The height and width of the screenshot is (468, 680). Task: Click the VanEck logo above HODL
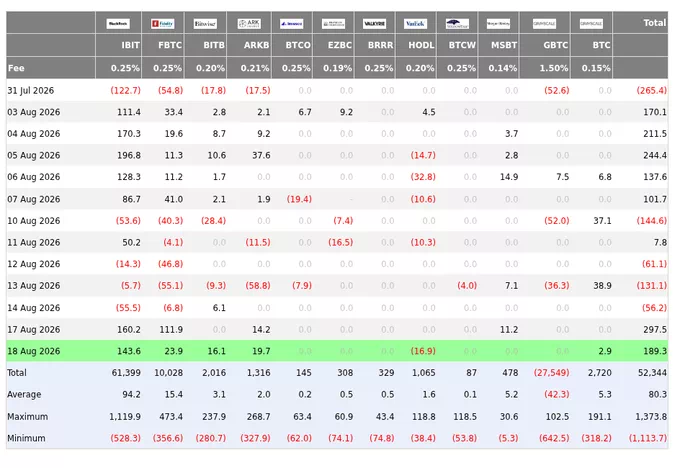coord(415,23)
